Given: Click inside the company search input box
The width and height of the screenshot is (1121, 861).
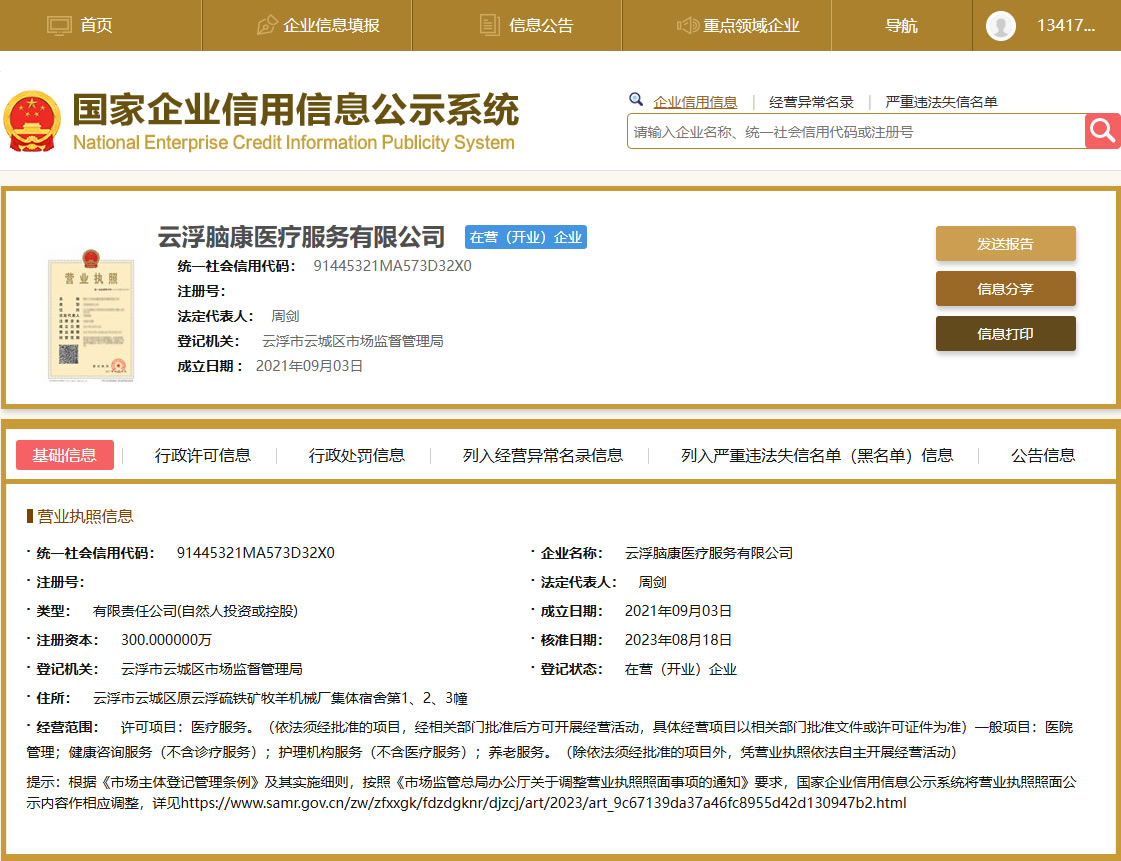Looking at the screenshot, I should (850, 131).
